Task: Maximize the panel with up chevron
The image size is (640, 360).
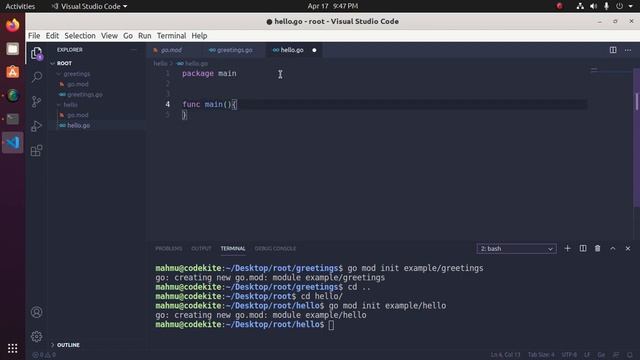Action: [613, 248]
